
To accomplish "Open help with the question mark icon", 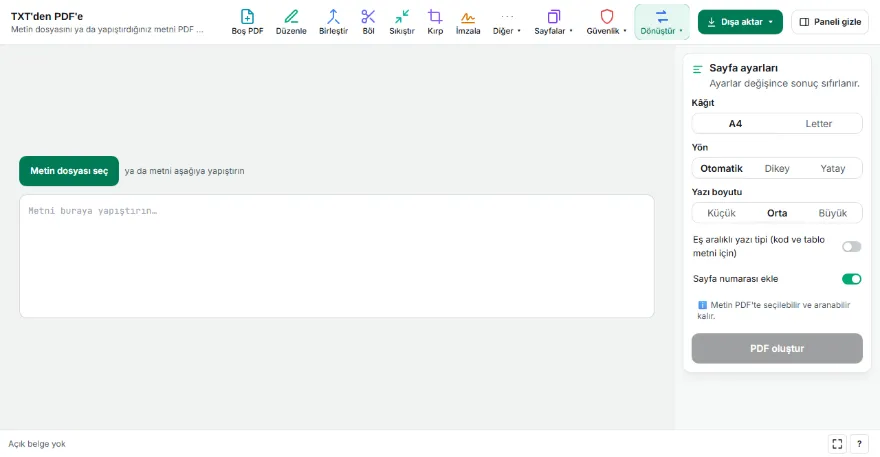I will (x=859, y=444).
